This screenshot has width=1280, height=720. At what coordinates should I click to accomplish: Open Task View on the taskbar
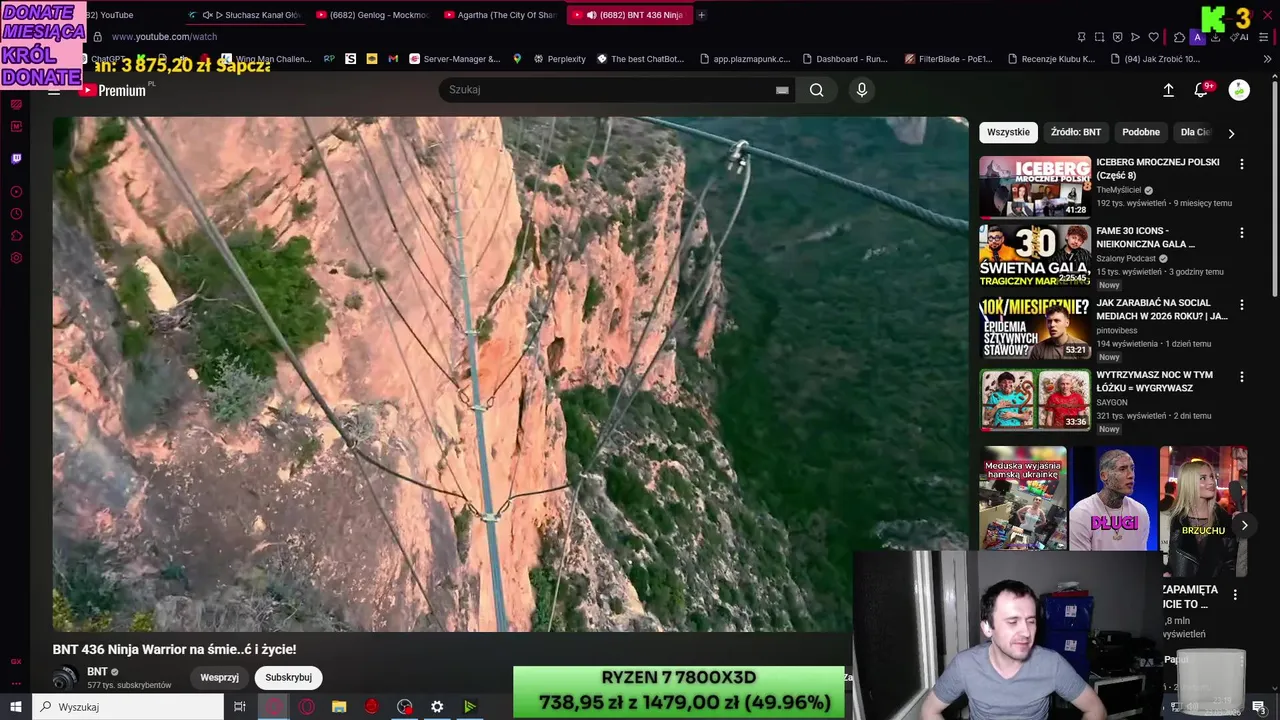coord(240,707)
